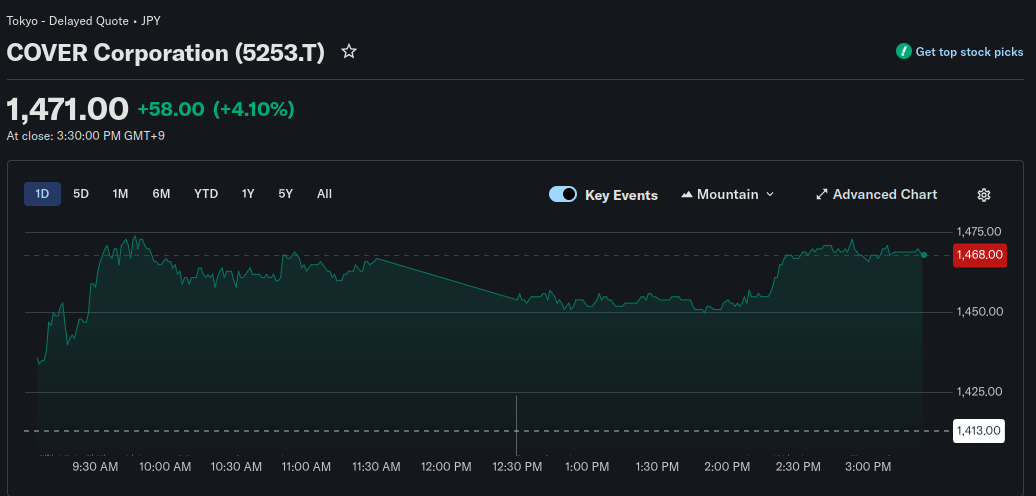Select the 1Y range
This screenshot has width=1036, height=496.
(x=248, y=194)
